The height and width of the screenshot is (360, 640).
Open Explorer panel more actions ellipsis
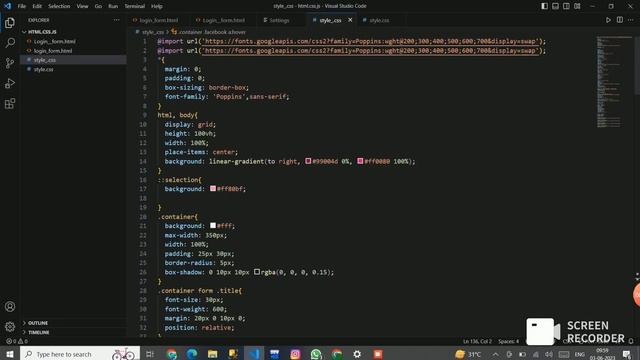click(x=117, y=20)
